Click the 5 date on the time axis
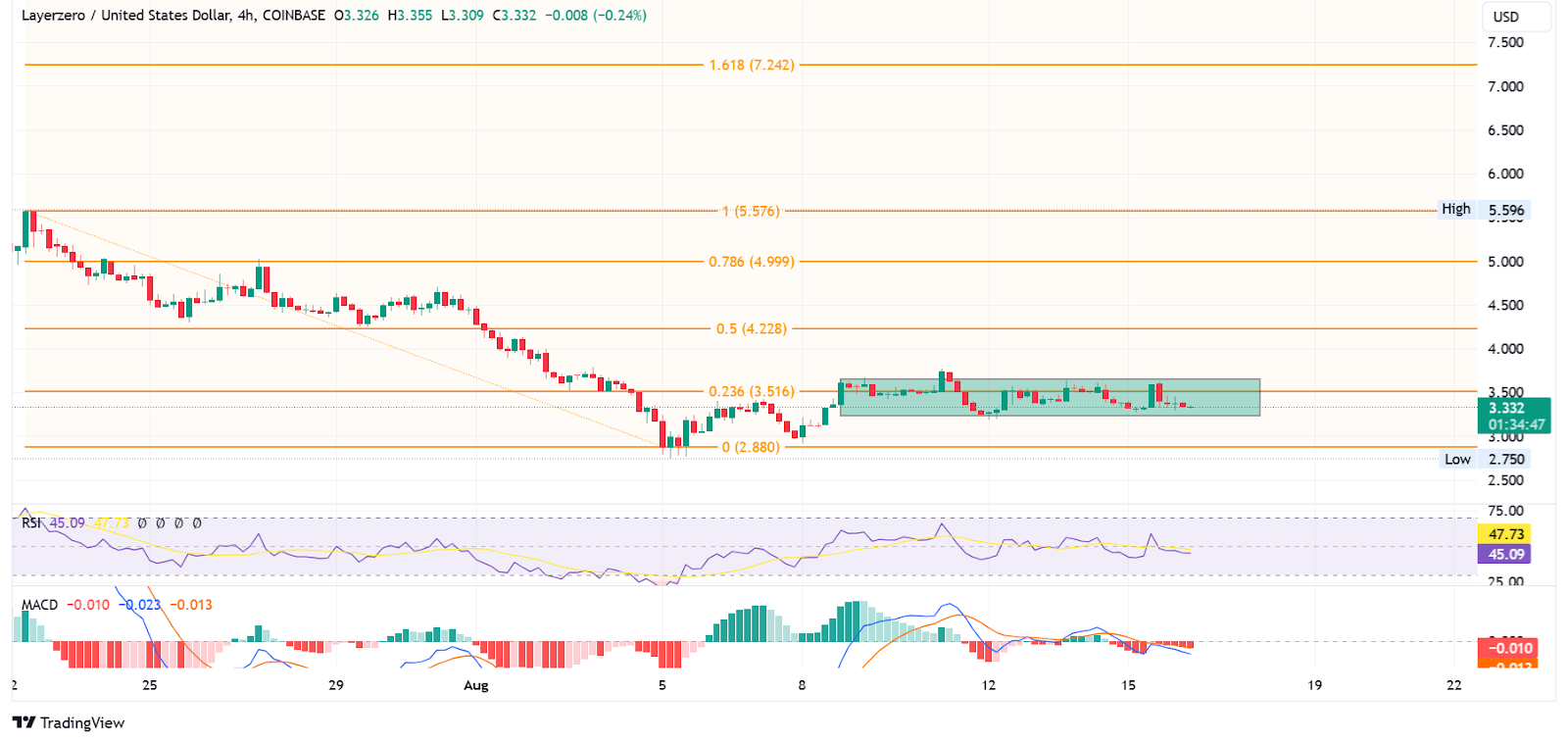Screen dimensions: 1568x743 pyautogui.click(x=662, y=685)
